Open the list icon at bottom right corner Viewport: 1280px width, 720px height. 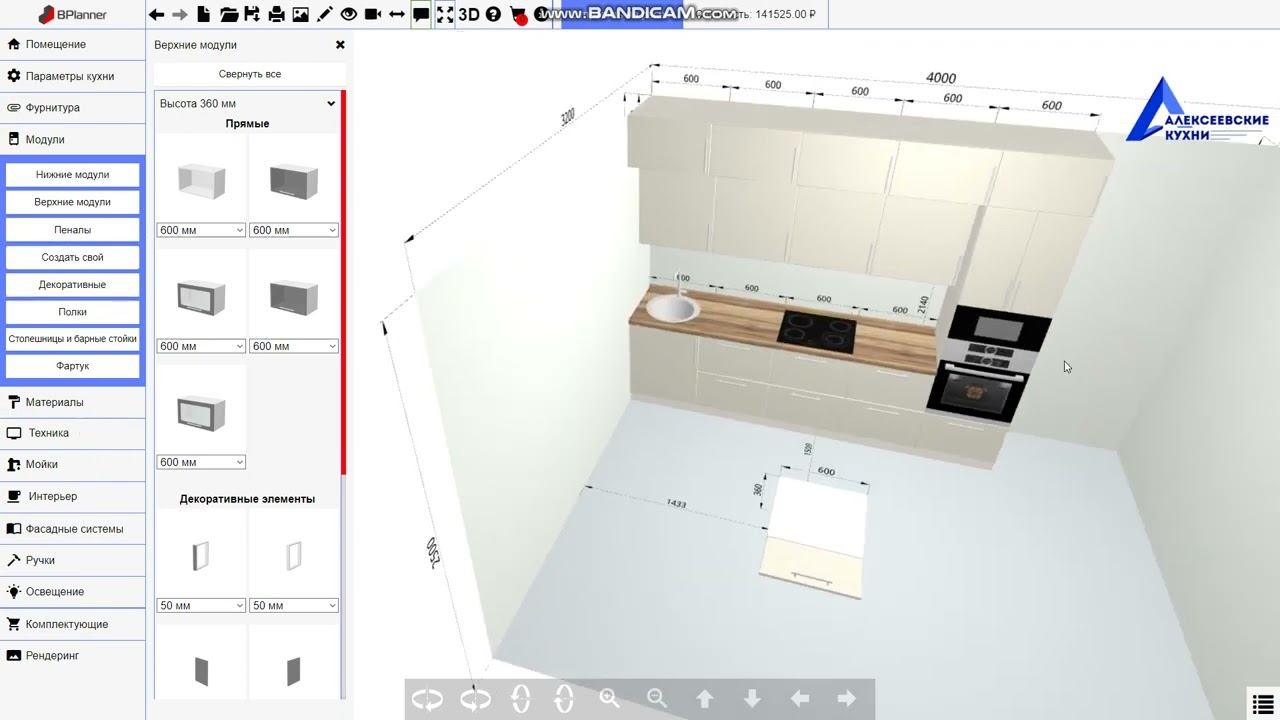(1264, 704)
